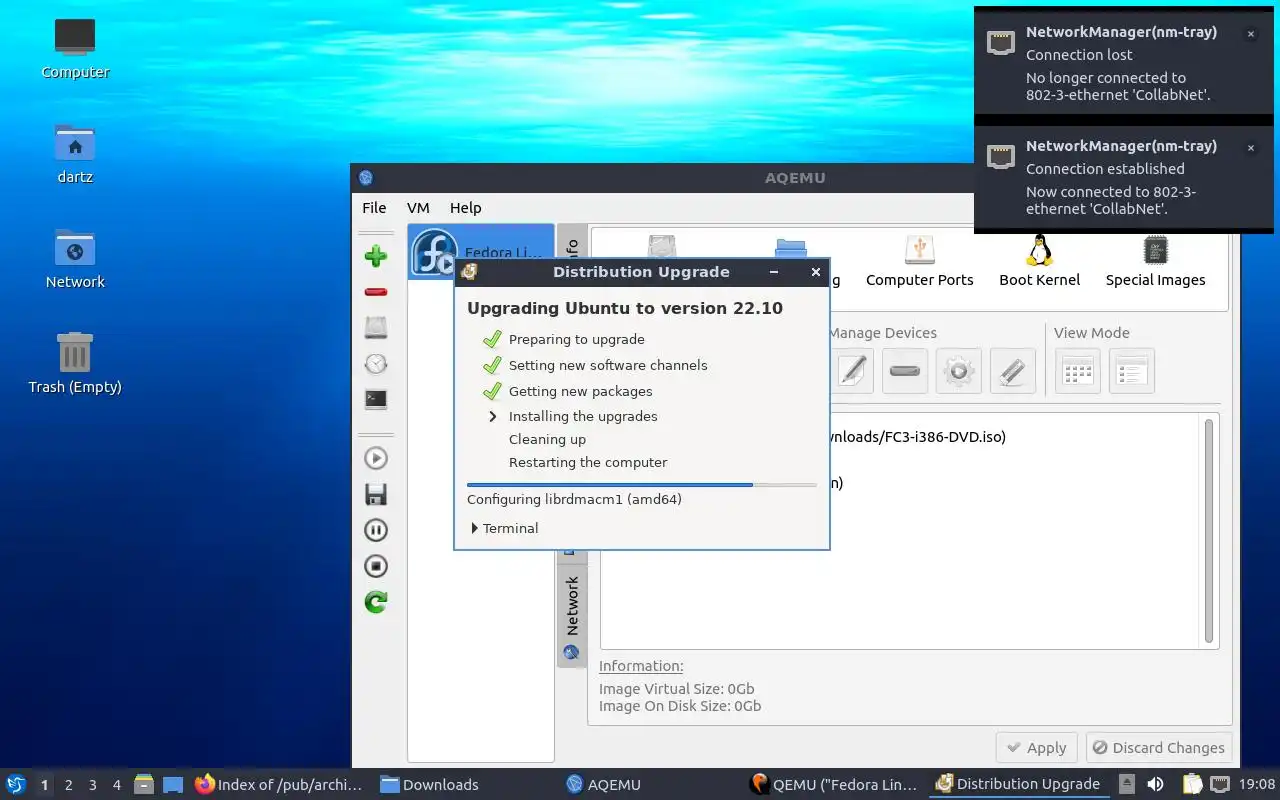Reset the VM with the green refresh icon
Screen dimensions: 1280x800
pyautogui.click(x=376, y=602)
